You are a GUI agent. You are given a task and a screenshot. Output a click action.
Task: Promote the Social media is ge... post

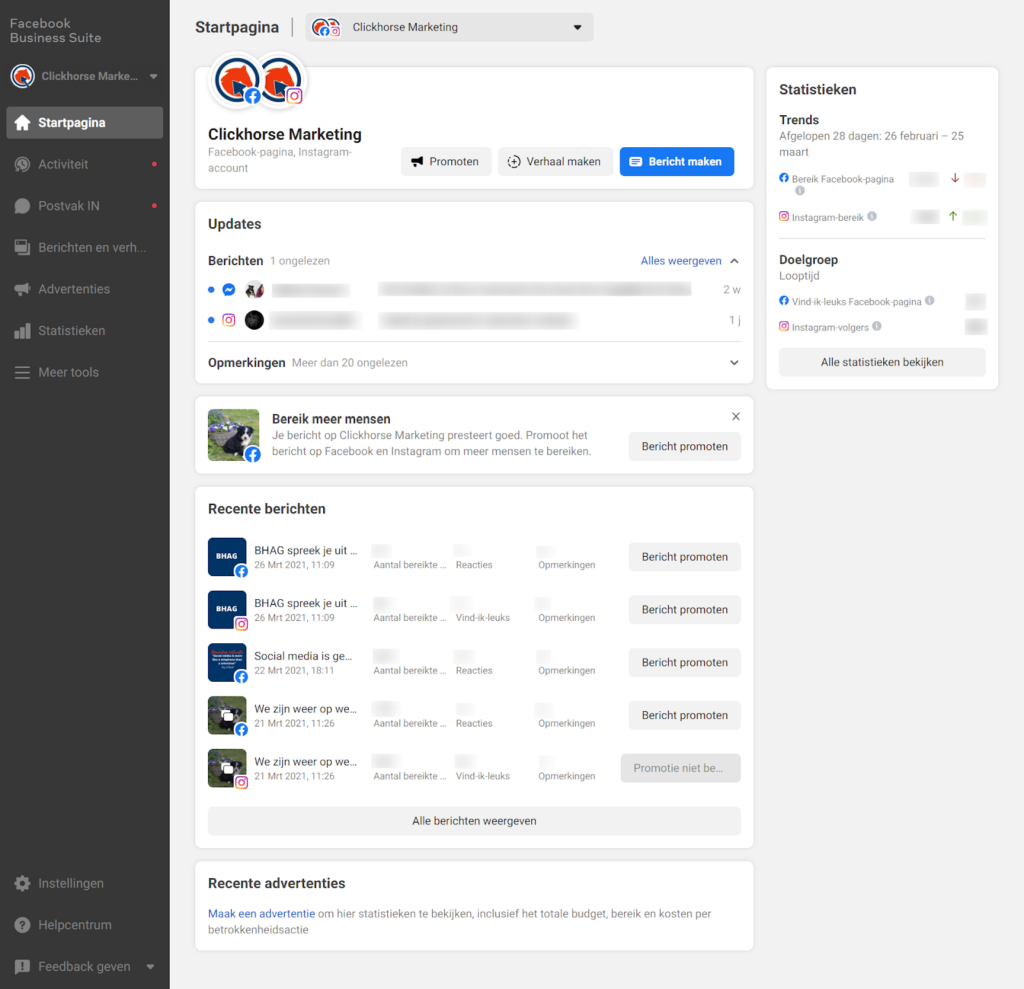click(684, 662)
